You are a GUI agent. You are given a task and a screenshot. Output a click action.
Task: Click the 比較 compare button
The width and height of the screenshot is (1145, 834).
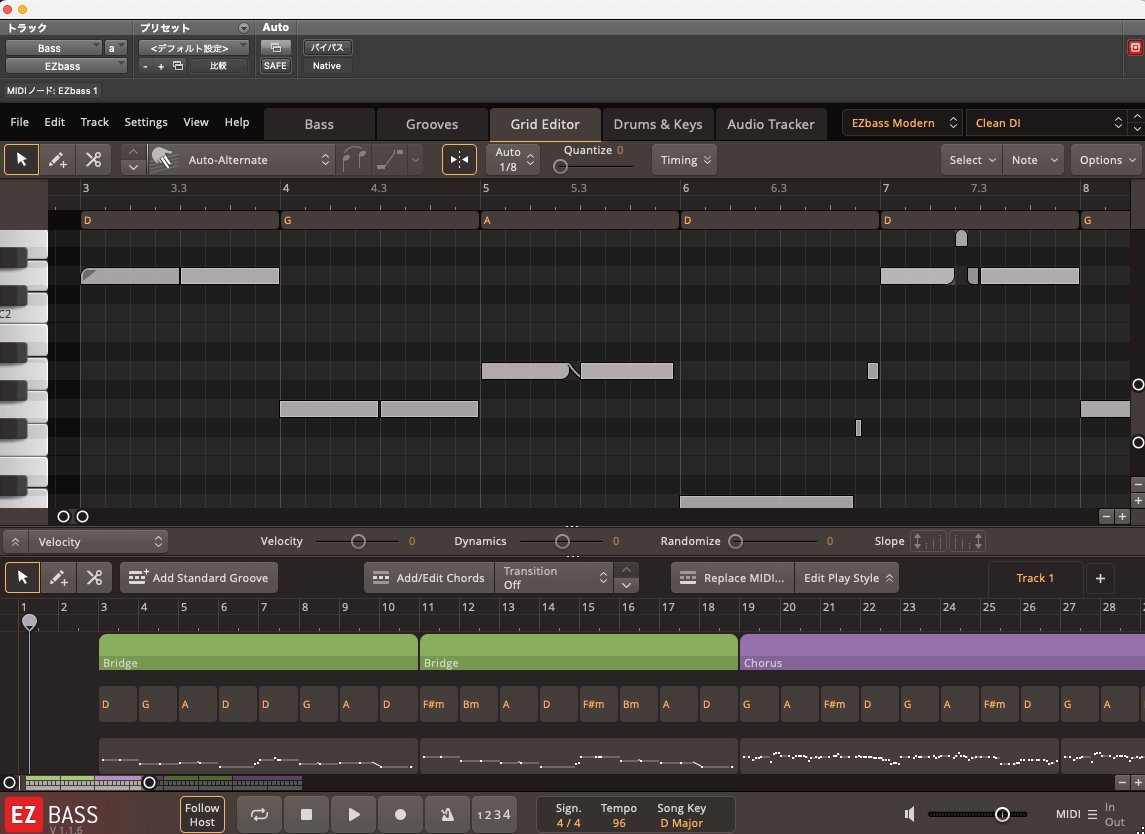click(x=218, y=66)
